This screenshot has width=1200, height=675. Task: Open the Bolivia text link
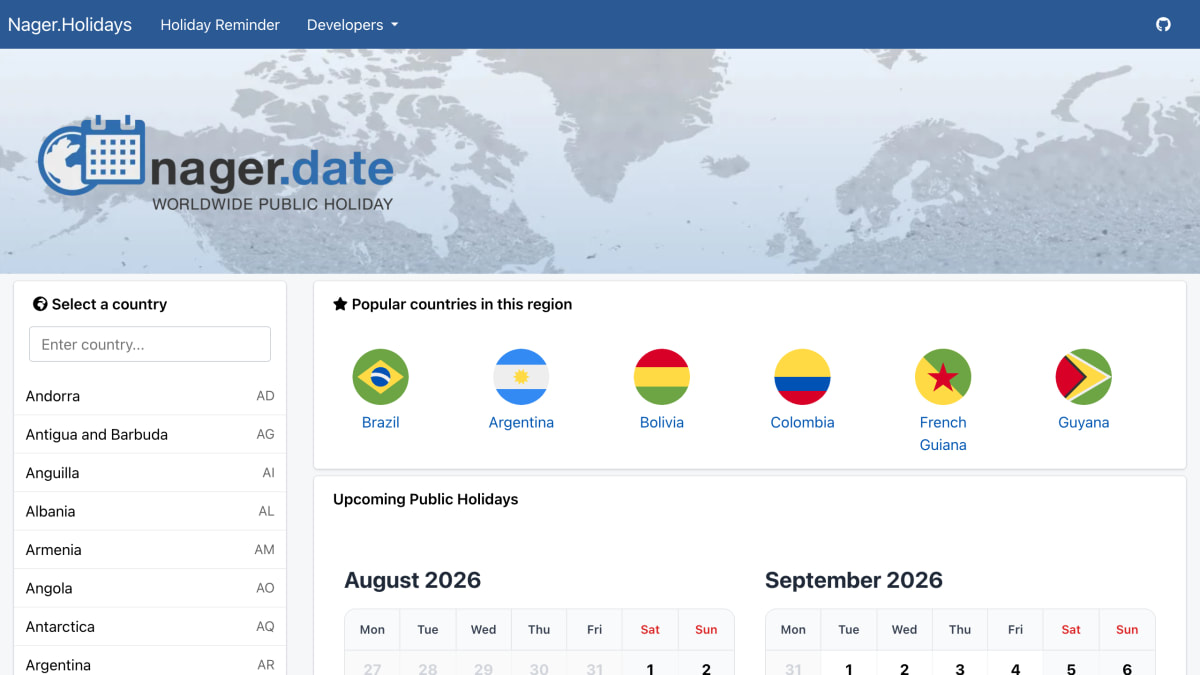pos(662,422)
